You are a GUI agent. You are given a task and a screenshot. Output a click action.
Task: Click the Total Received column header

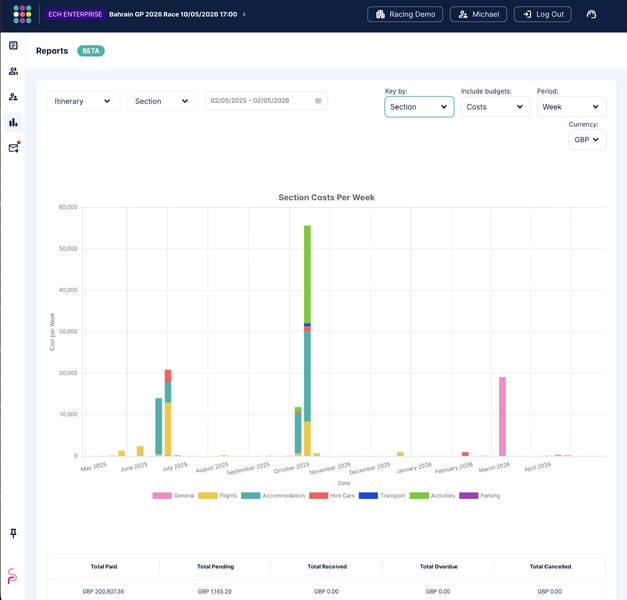(x=327, y=566)
